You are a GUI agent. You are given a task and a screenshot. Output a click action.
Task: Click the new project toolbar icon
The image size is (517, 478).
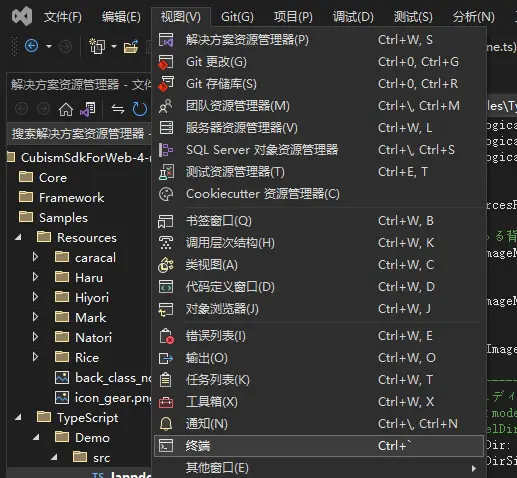point(97,46)
